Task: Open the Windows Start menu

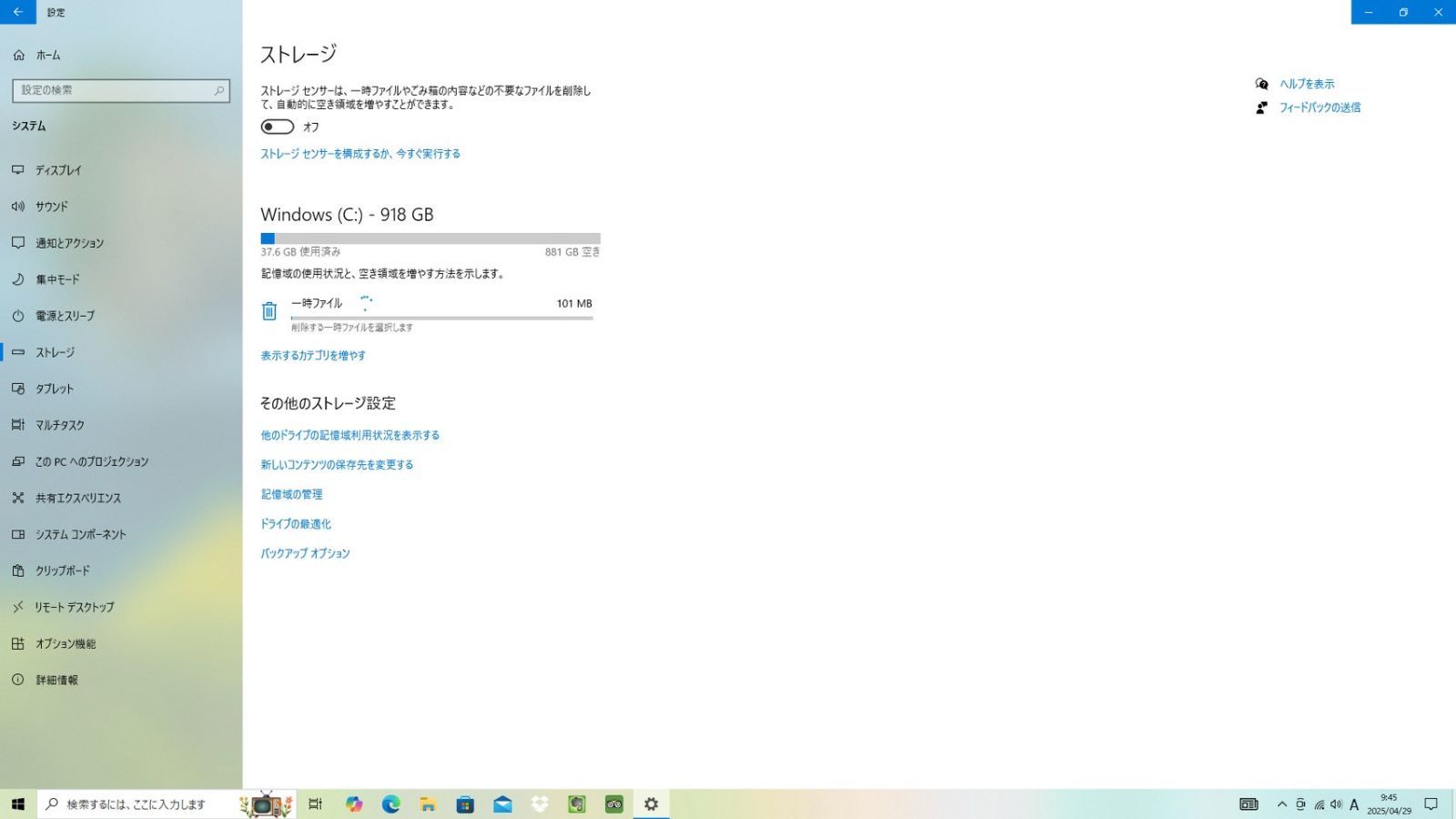Action: point(18,804)
